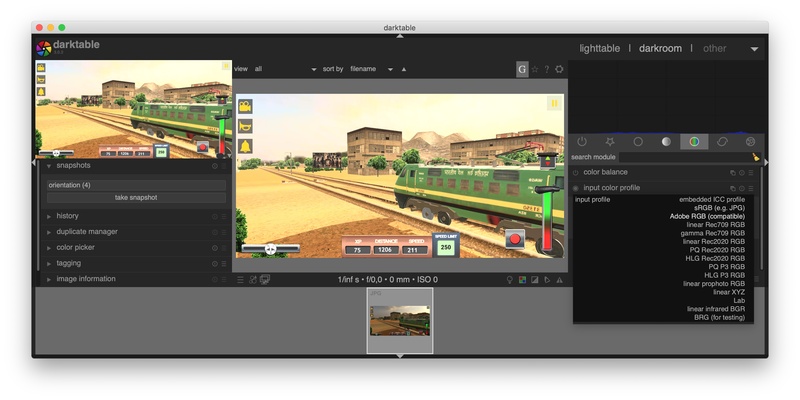Reset the color picker panel
The image size is (800, 400).
(x=215, y=248)
